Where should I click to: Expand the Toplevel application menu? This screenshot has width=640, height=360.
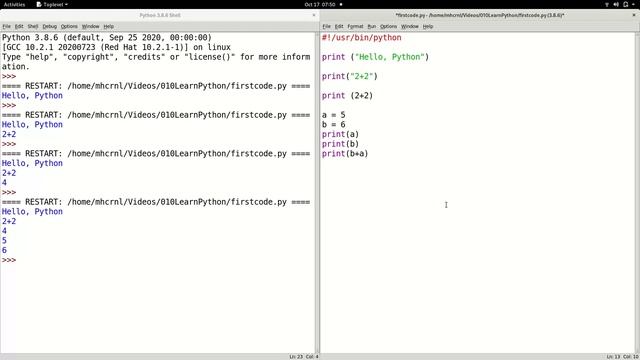tap(52, 4)
